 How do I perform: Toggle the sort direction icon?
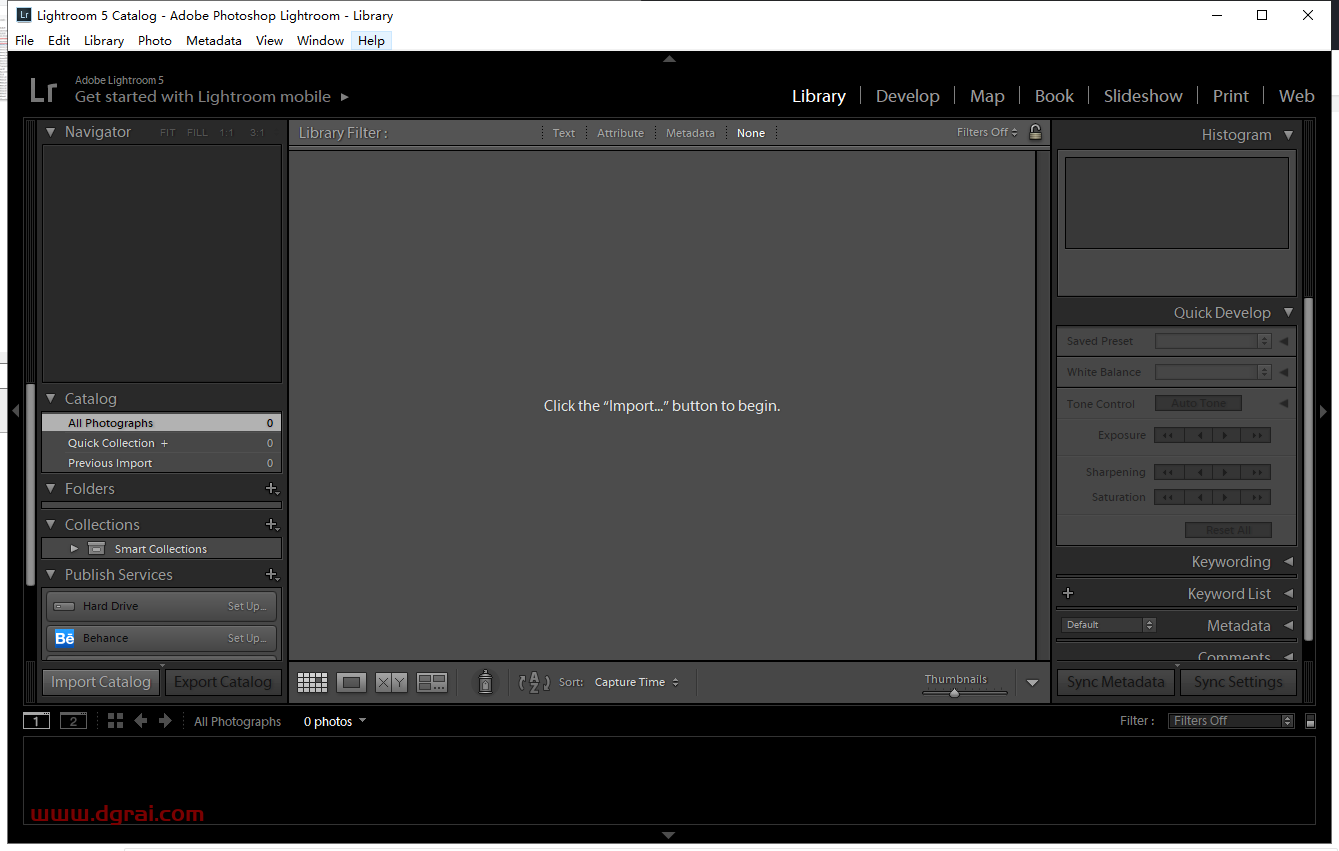coord(533,681)
